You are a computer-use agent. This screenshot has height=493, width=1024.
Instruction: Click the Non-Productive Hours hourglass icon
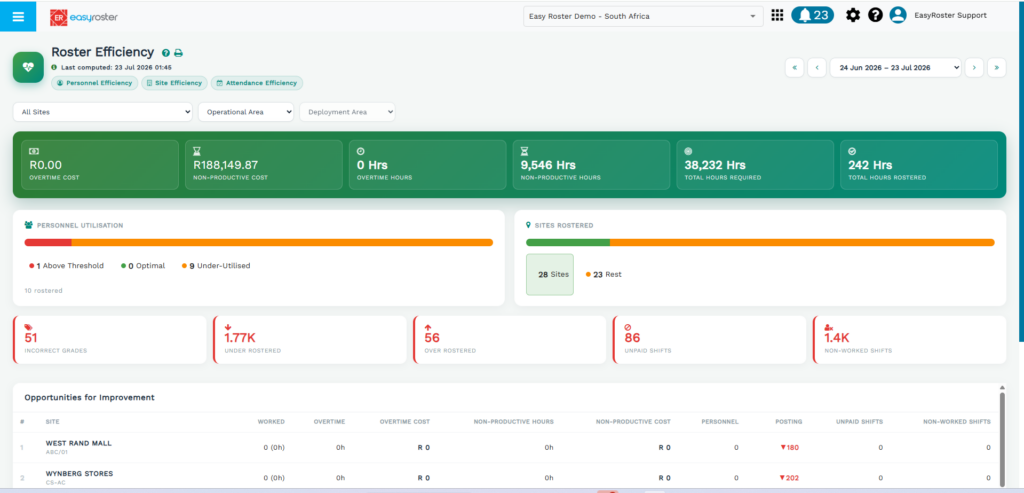tap(524, 151)
